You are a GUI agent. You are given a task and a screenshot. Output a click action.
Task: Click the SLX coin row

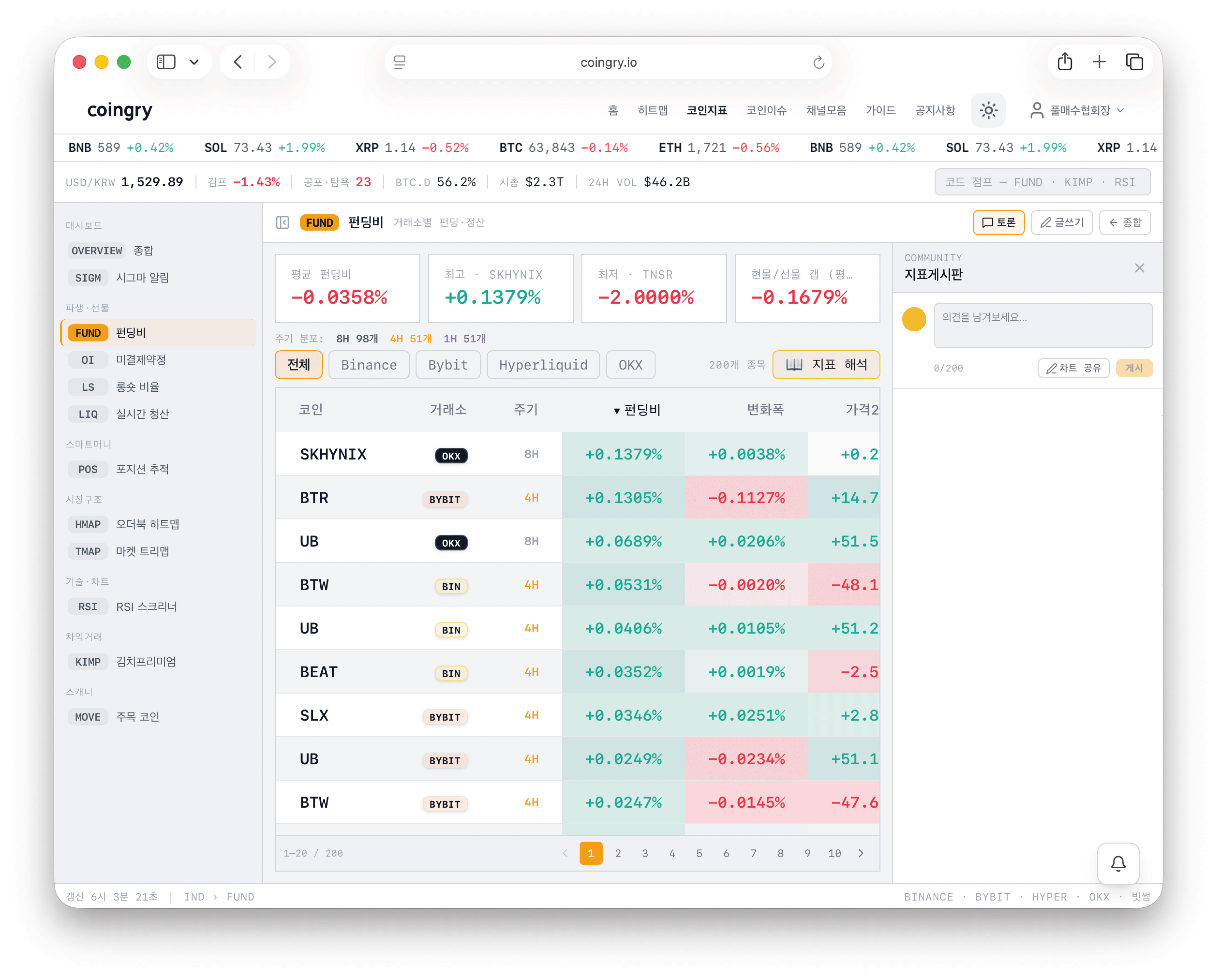coord(577,715)
